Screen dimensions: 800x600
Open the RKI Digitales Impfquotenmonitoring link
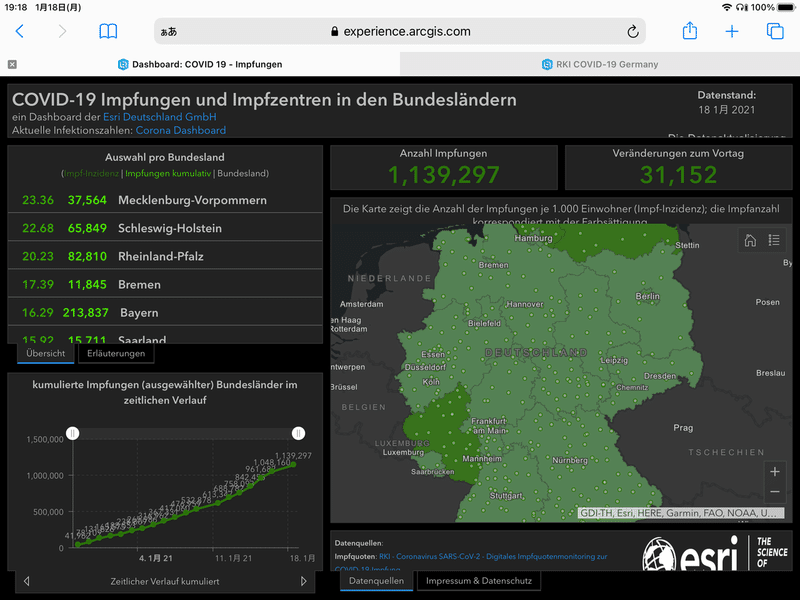click(x=493, y=557)
